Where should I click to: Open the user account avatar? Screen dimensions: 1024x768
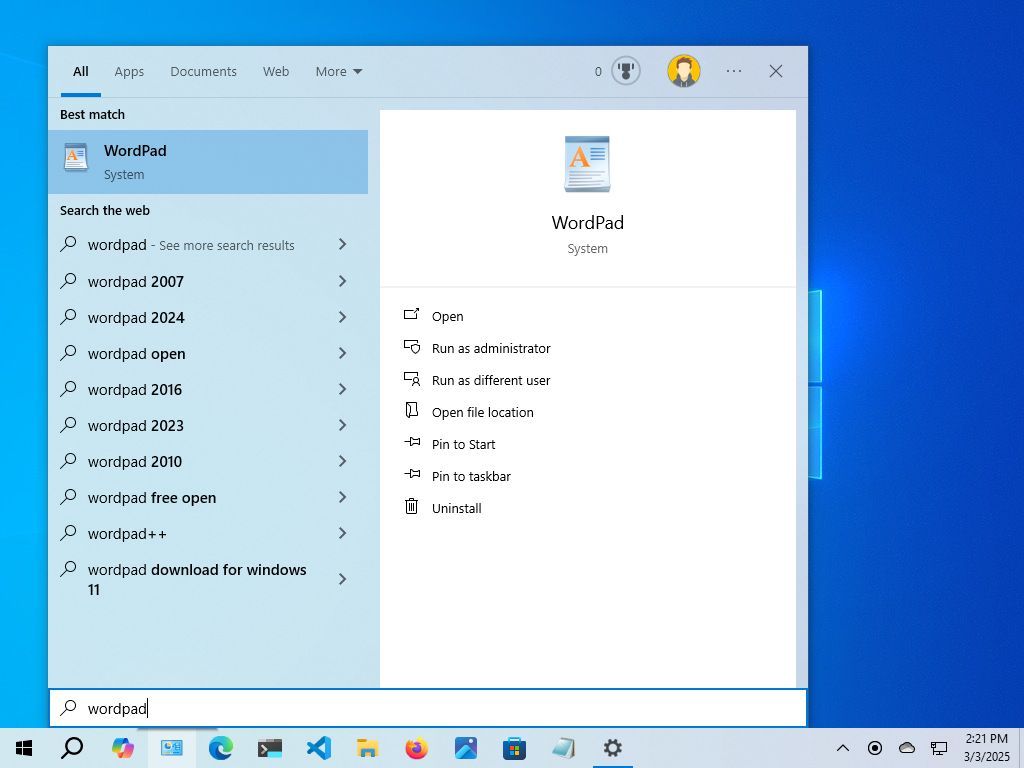pos(683,71)
